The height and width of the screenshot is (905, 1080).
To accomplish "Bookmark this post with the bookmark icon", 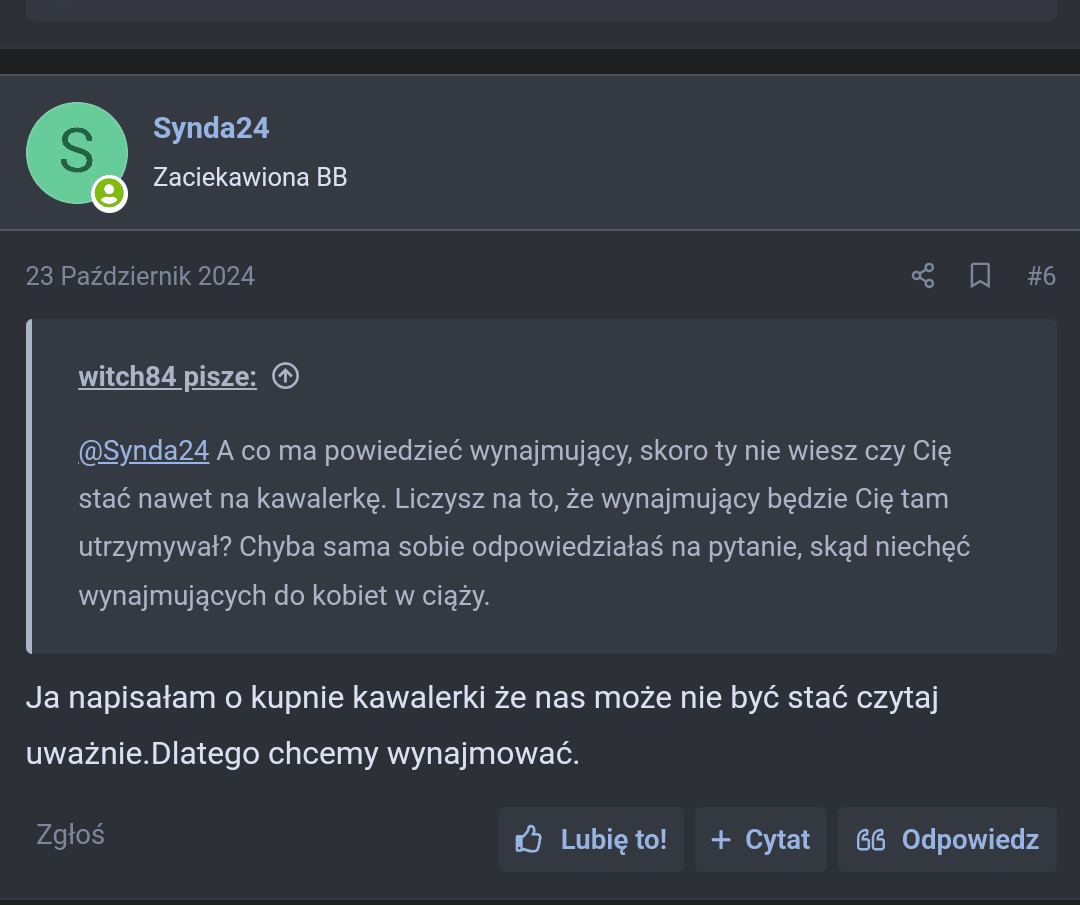I will click(980, 276).
